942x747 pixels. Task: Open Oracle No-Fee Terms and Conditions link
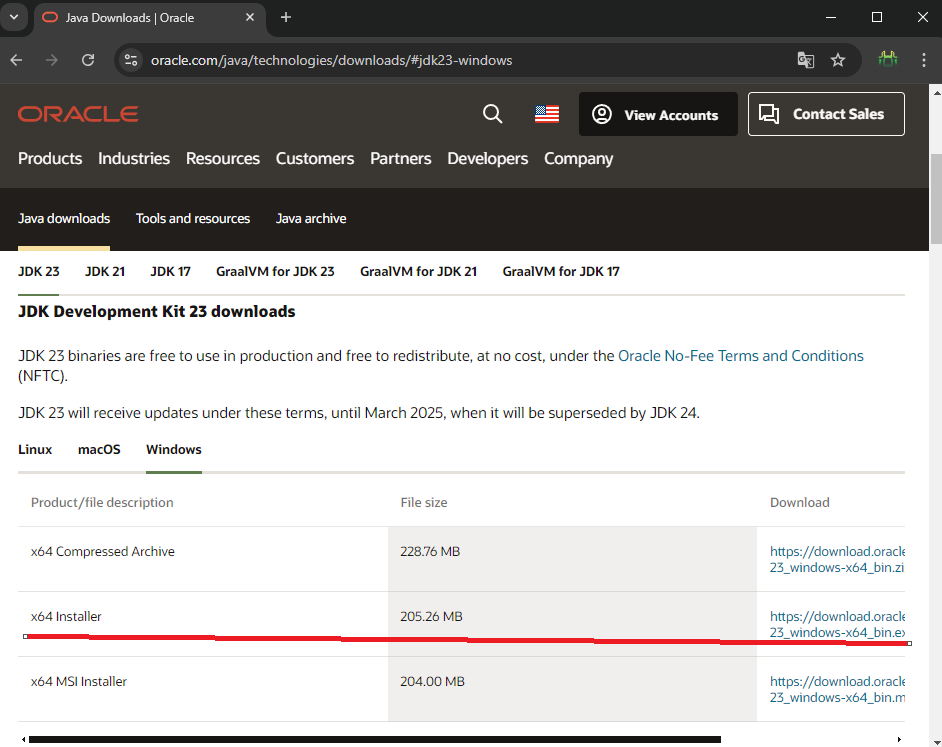741,356
